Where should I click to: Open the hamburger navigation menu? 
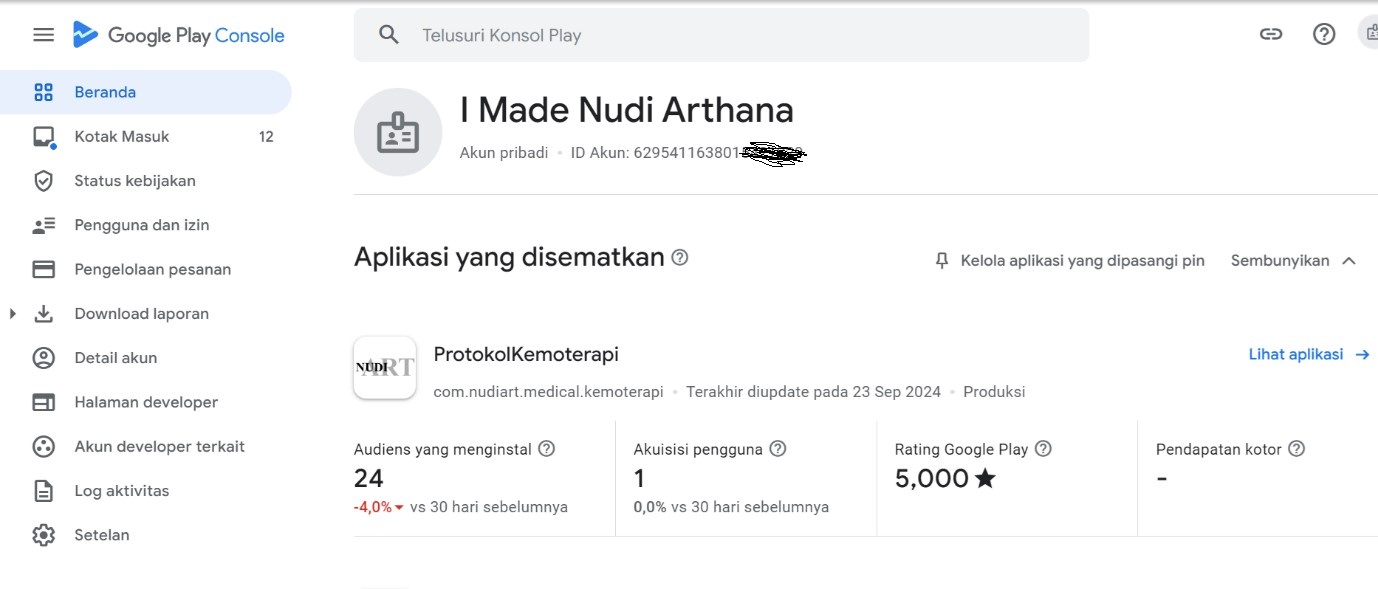point(43,35)
